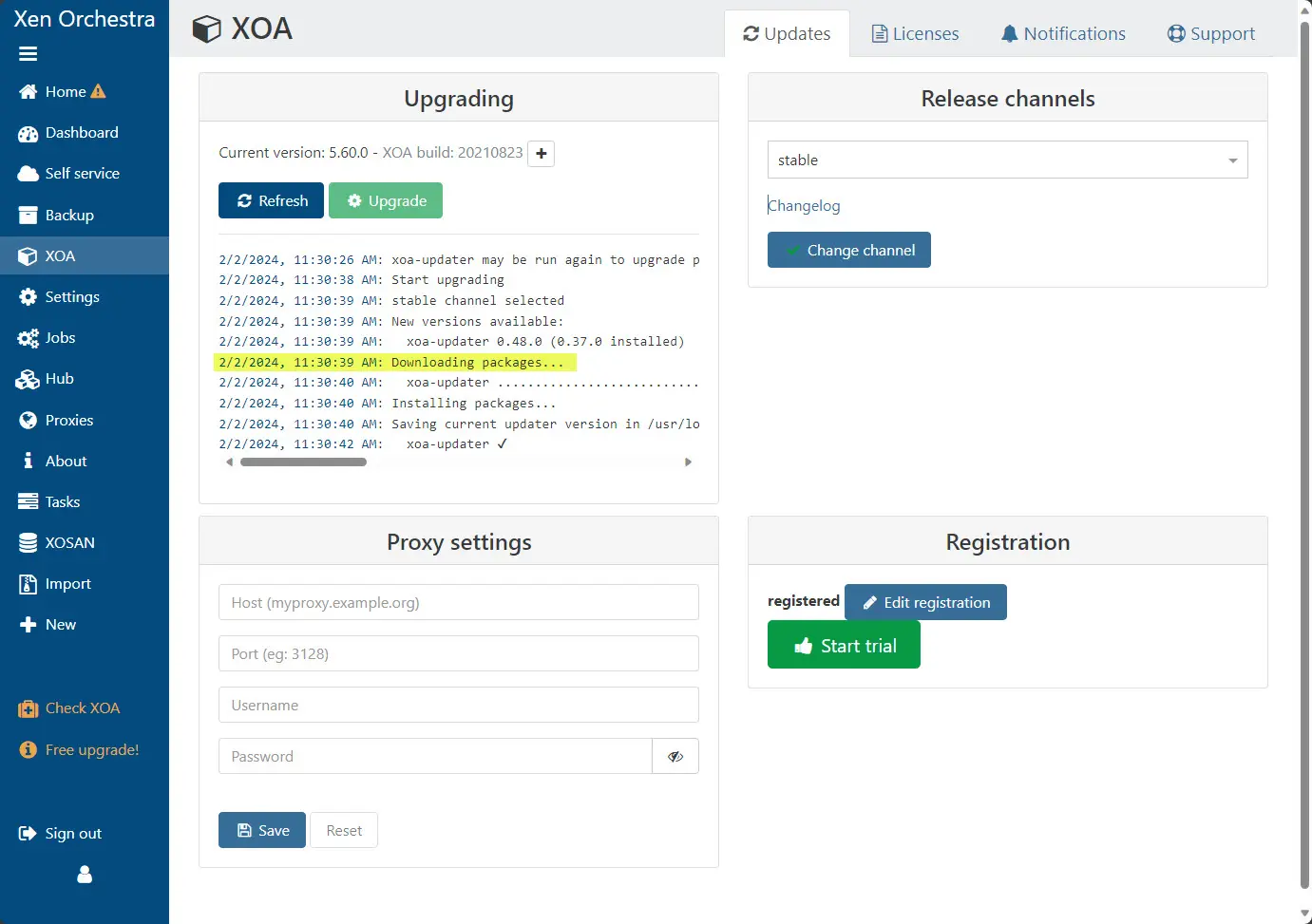Click the upgrade log right scroll arrow
1312x924 pixels.
pyautogui.click(x=689, y=462)
